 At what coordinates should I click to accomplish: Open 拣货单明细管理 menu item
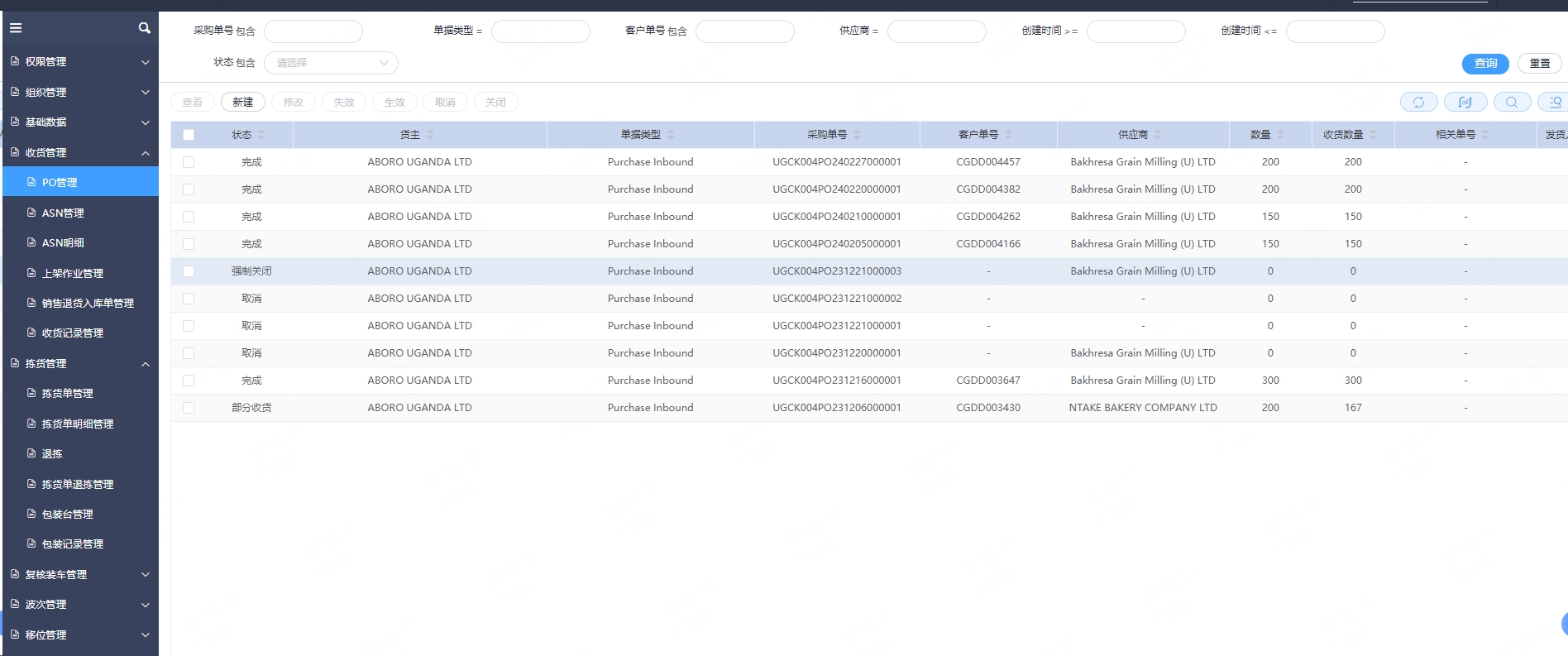[x=80, y=424]
